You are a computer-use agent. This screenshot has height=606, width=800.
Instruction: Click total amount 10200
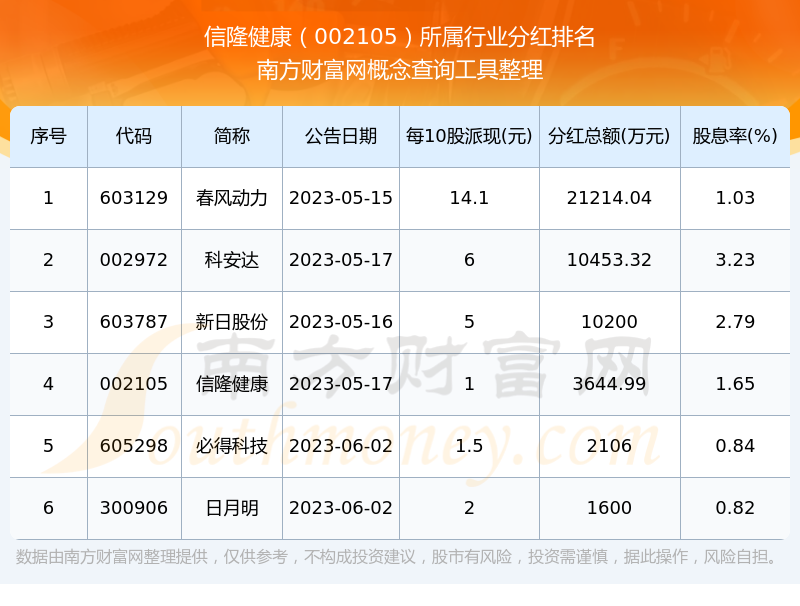point(609,322)
